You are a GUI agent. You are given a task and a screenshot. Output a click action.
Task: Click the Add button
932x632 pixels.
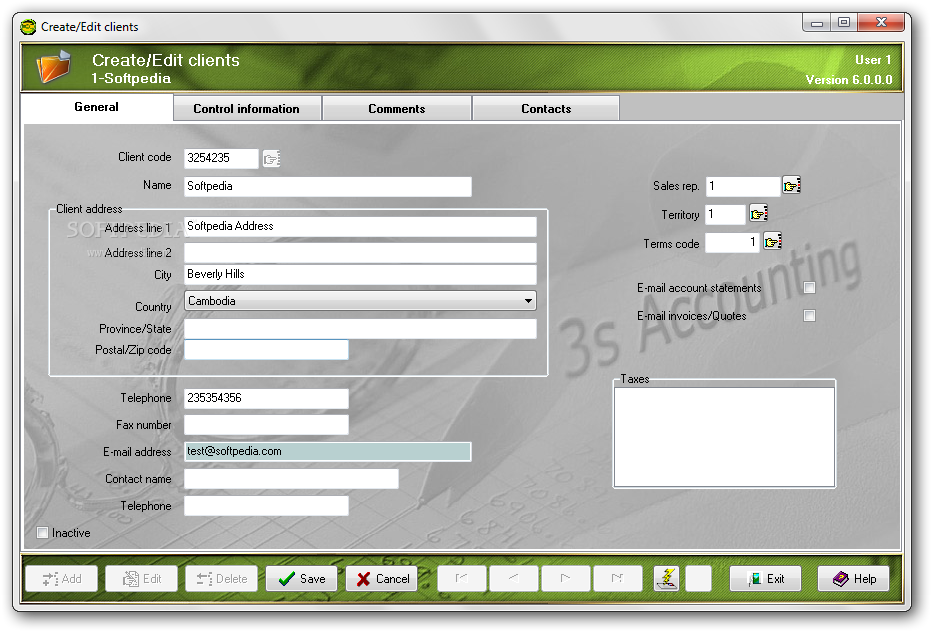click(x=62, y=578)
